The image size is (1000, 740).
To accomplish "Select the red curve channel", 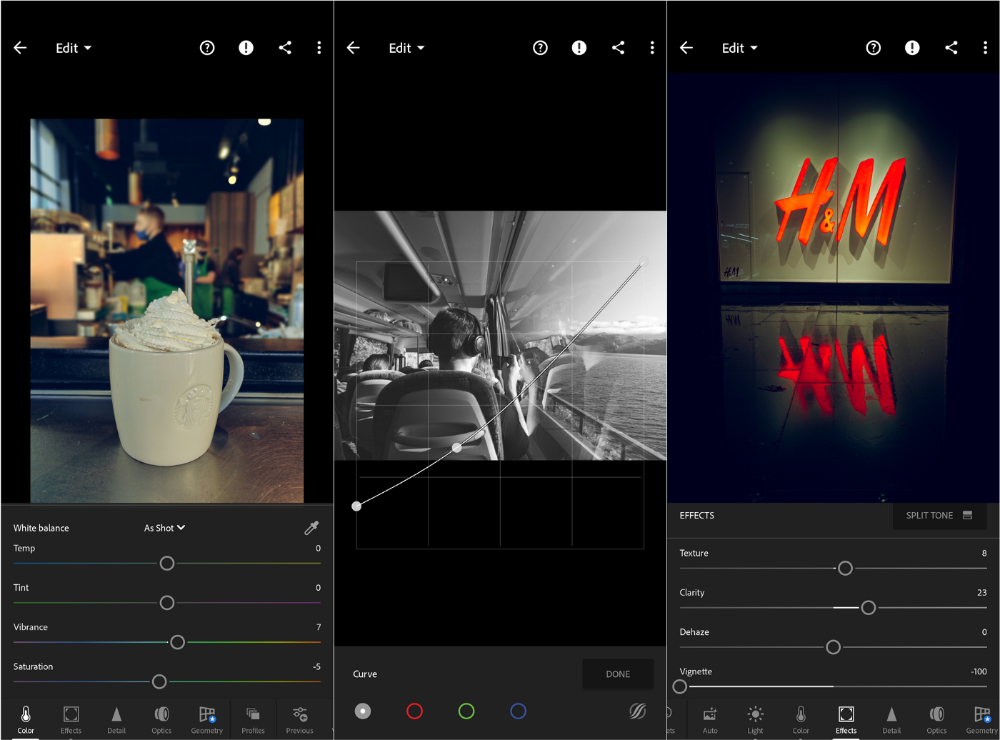I will point(415,711).
